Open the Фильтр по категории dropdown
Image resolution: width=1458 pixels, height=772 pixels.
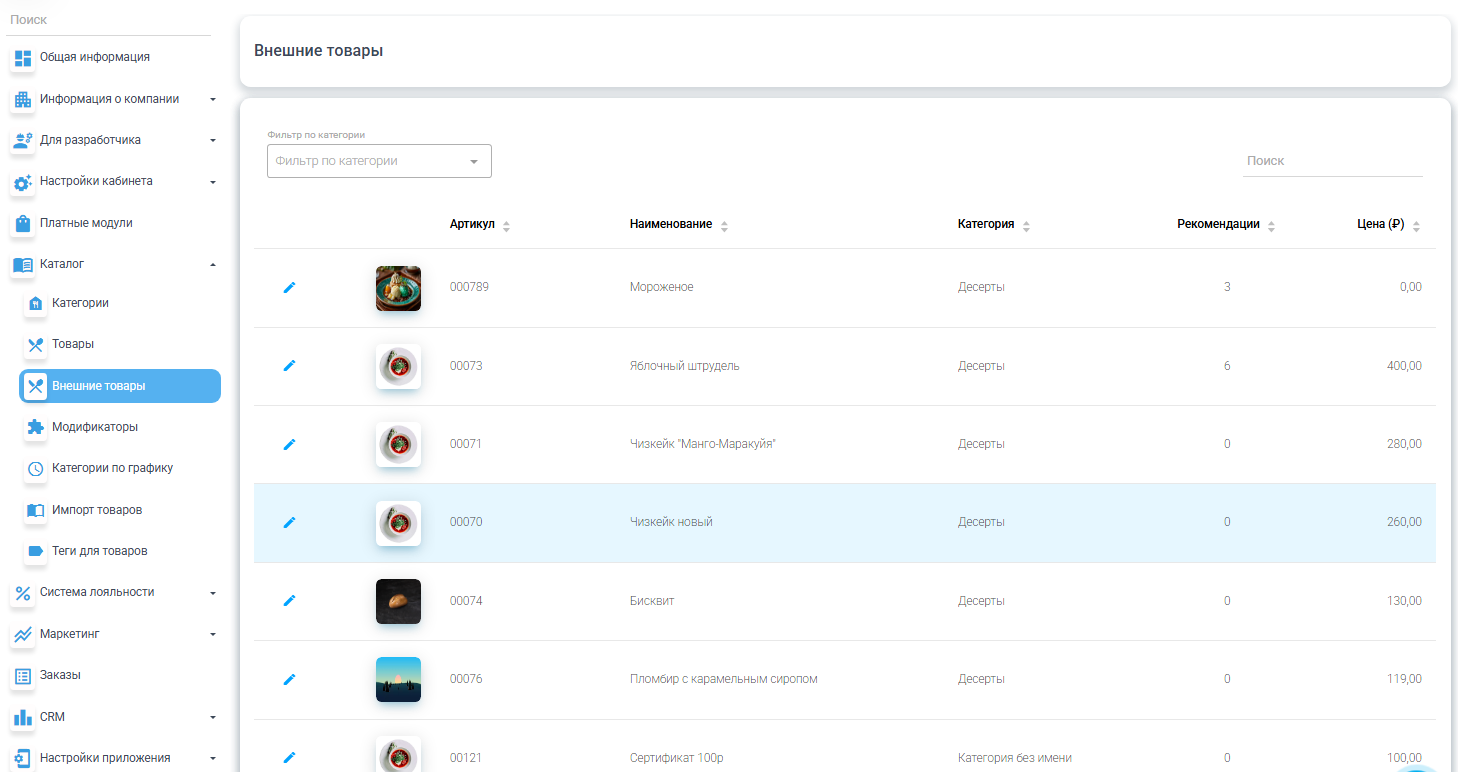coord(379,161)
